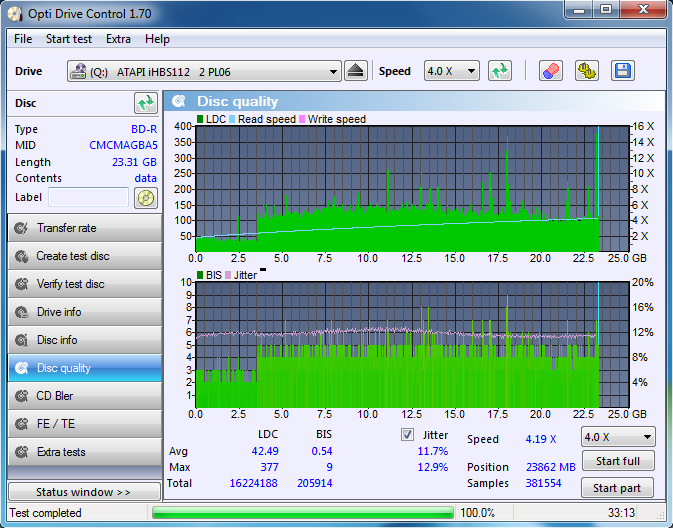Image resolution: width=673 pixels, height=528 pixels.
Task: Click the BIS green legend swatch
Action: 200,275
